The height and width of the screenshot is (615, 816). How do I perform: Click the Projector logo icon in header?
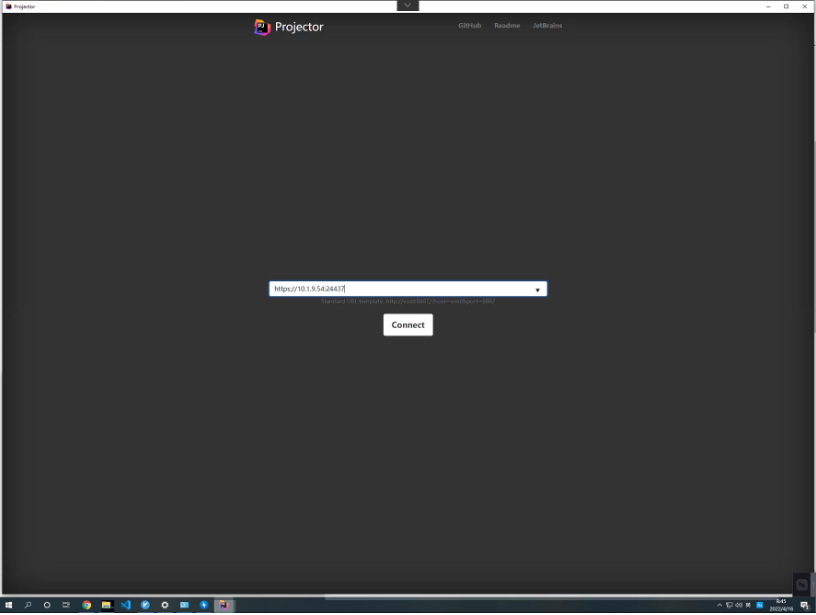click(x=263, y=27)
